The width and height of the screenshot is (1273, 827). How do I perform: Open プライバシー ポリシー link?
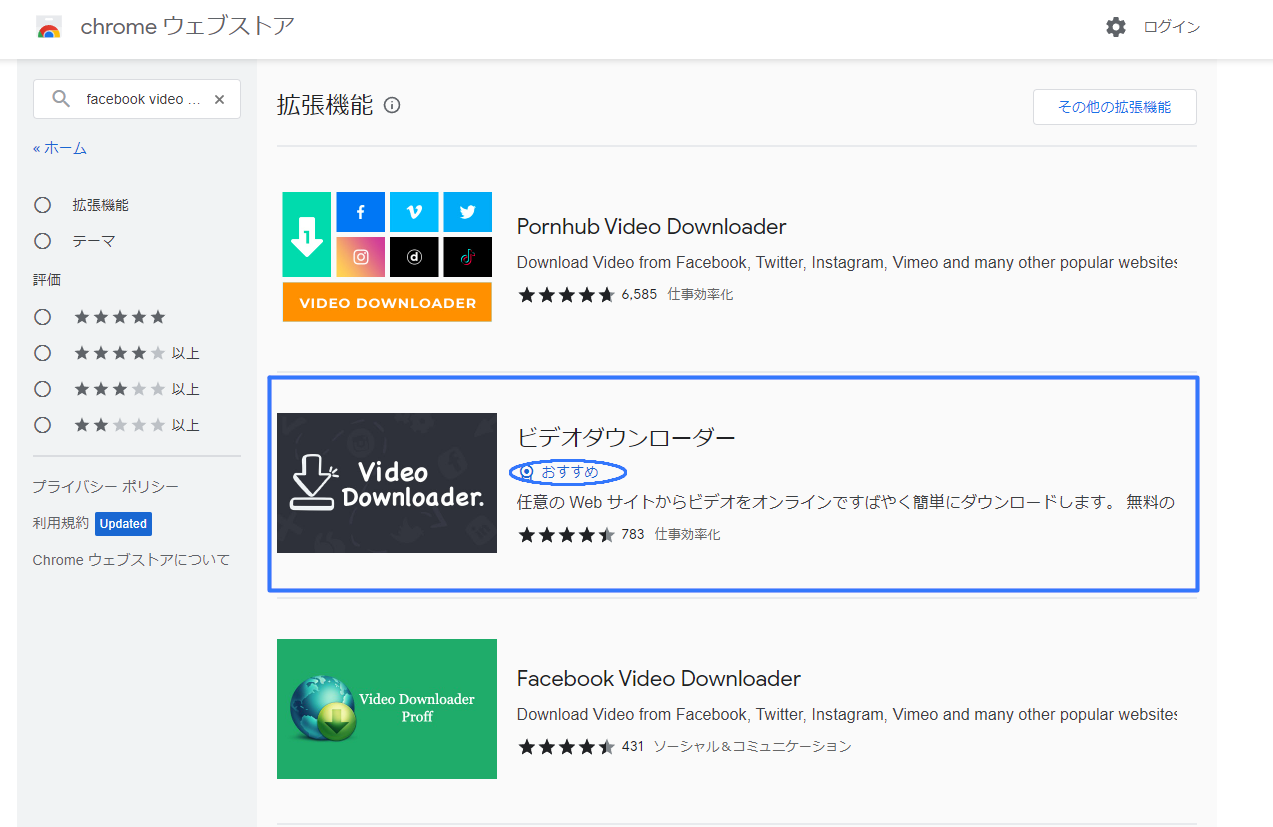pyautogui.click(x=105, y=487)
